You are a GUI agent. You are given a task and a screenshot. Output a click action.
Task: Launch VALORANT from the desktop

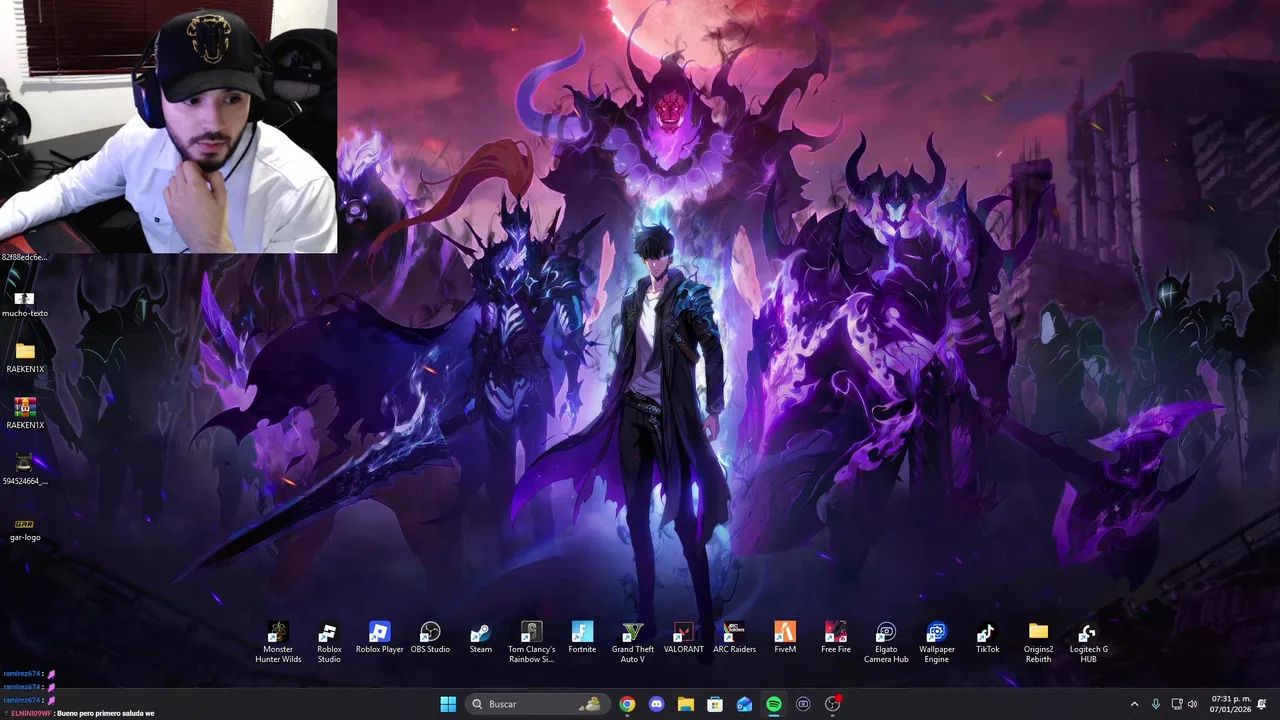(683, 637)
